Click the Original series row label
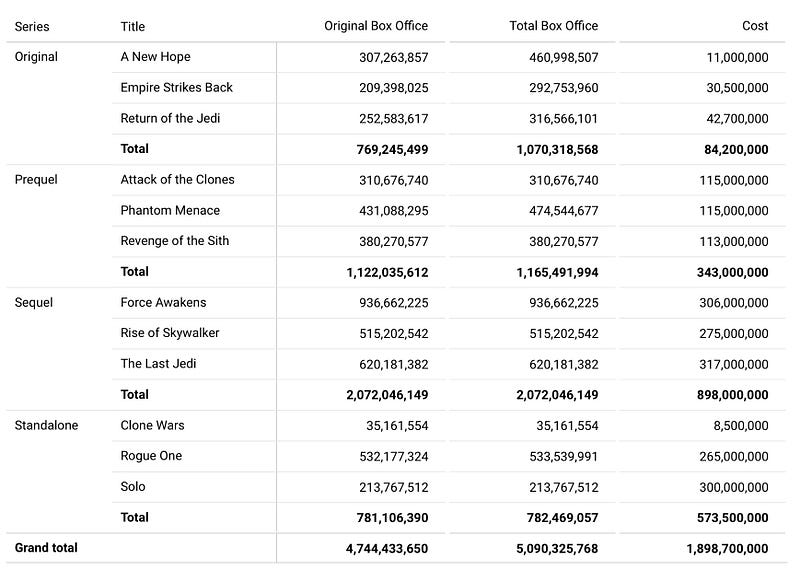This screenshot has width=800, height=571. pyautogui.click(x=36, y=57)
